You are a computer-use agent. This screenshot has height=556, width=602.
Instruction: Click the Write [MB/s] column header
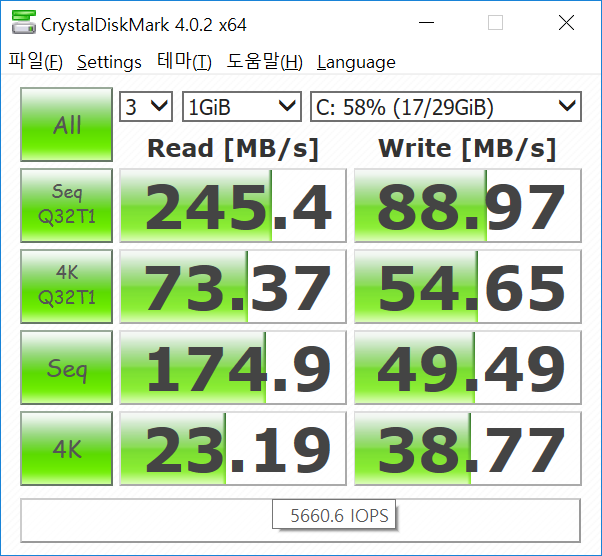click(467, 149)
